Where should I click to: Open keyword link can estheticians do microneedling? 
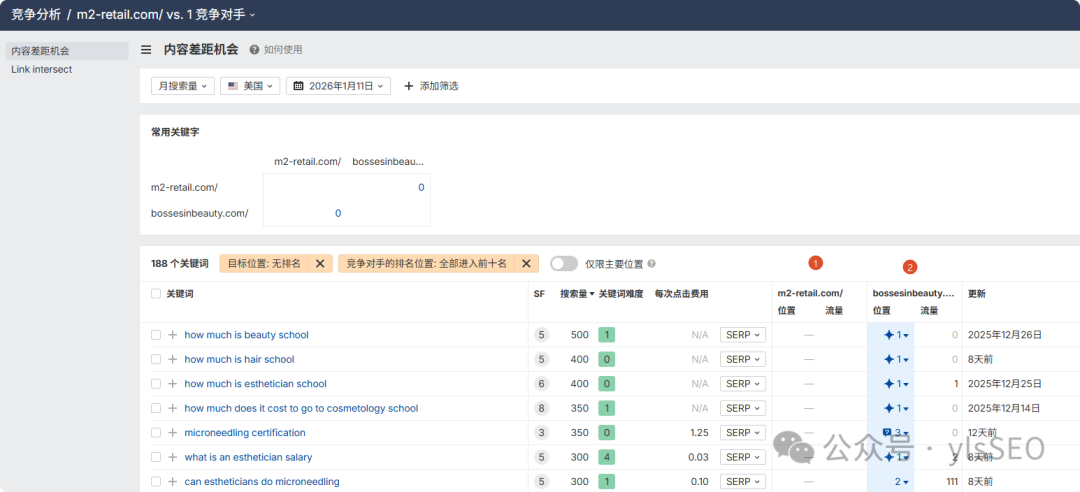pos(262,482)
